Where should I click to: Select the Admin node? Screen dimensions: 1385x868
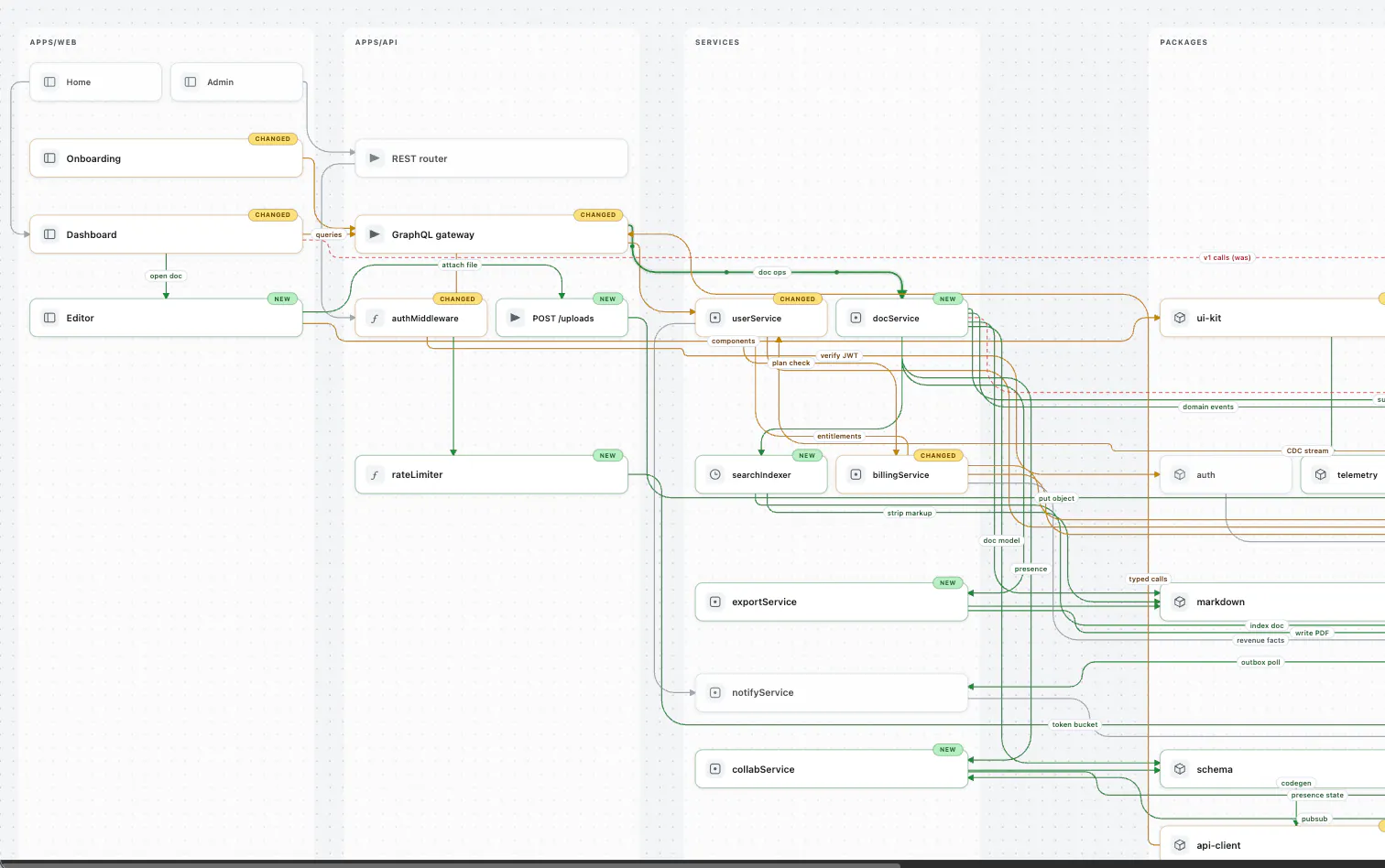point(236,82)
